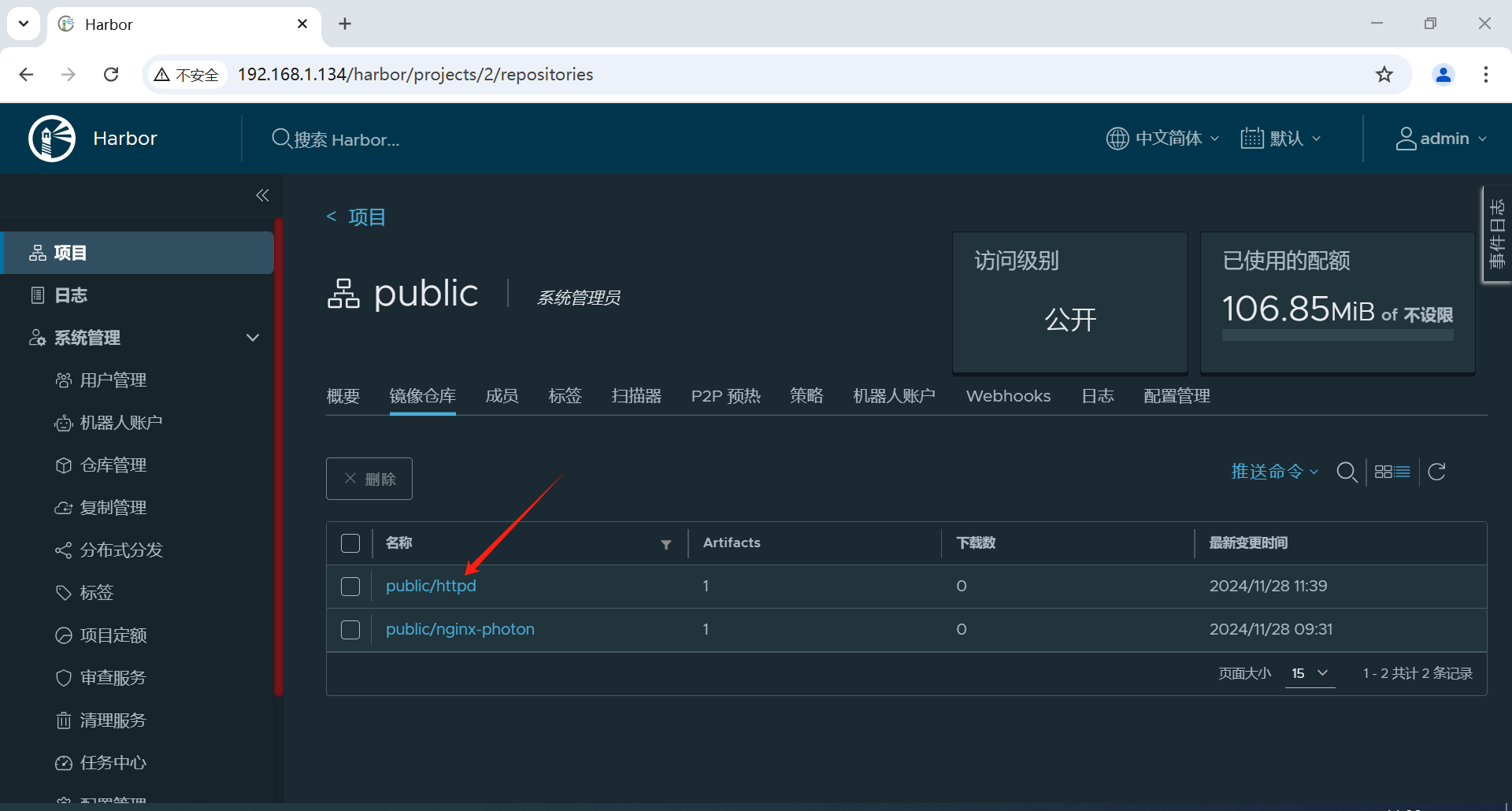The width and height of the screenshot is (1512, 811).
Task: Switch to the 概要 tab
Action: 343,396
